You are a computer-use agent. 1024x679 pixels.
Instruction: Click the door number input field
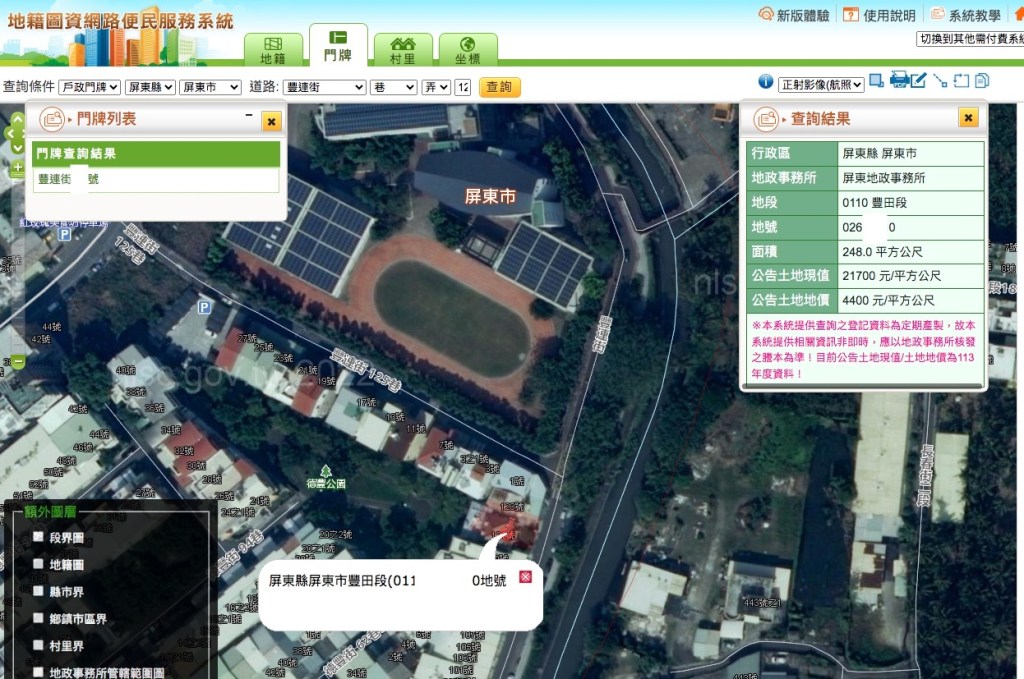[462, 87]
